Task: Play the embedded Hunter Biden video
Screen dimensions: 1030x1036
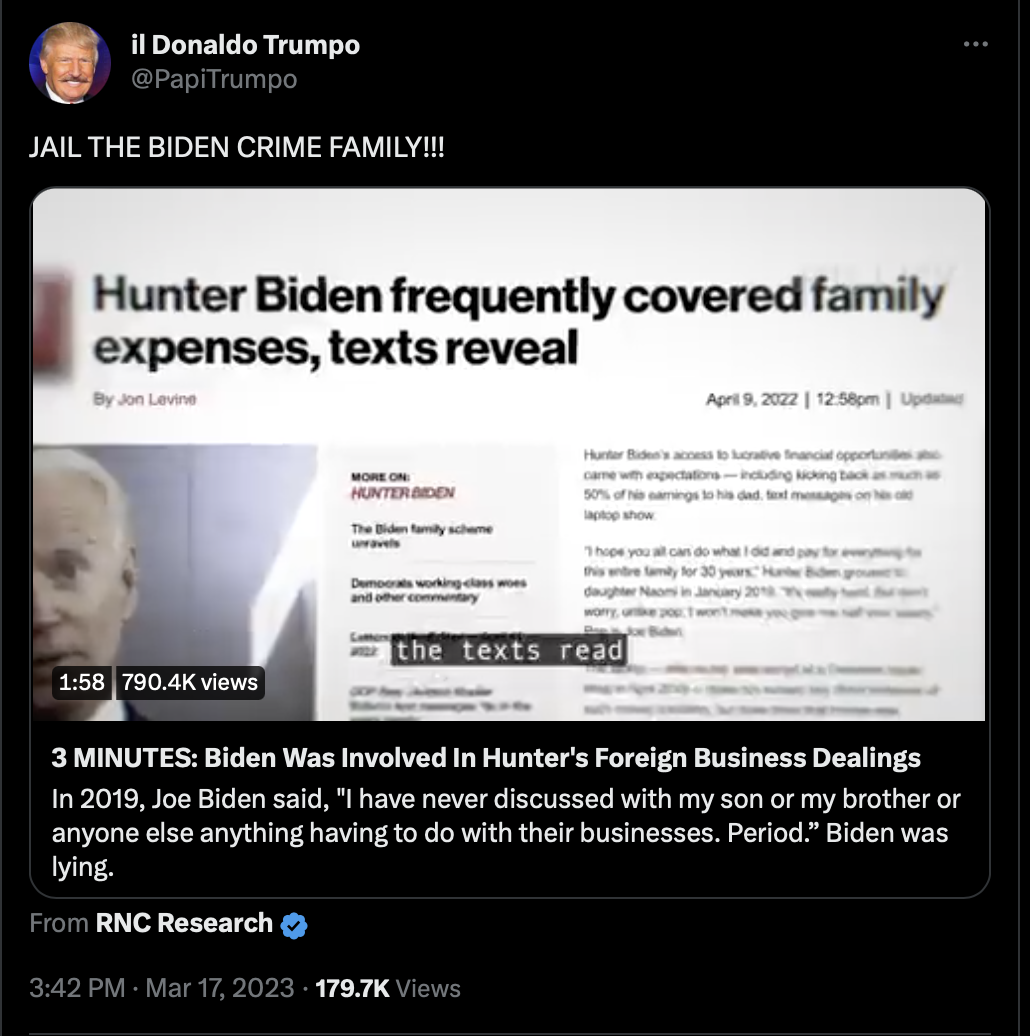Action: pos(509,455)
